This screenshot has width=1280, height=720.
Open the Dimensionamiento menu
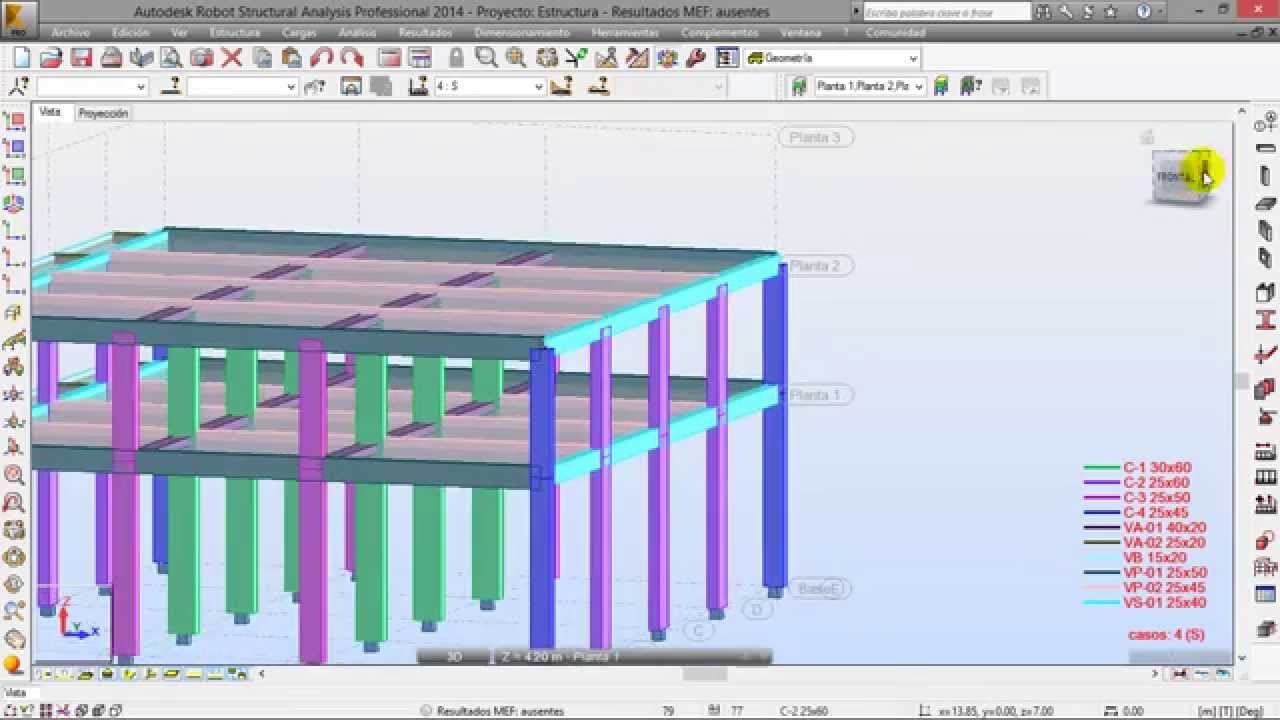tap(522, 33)
